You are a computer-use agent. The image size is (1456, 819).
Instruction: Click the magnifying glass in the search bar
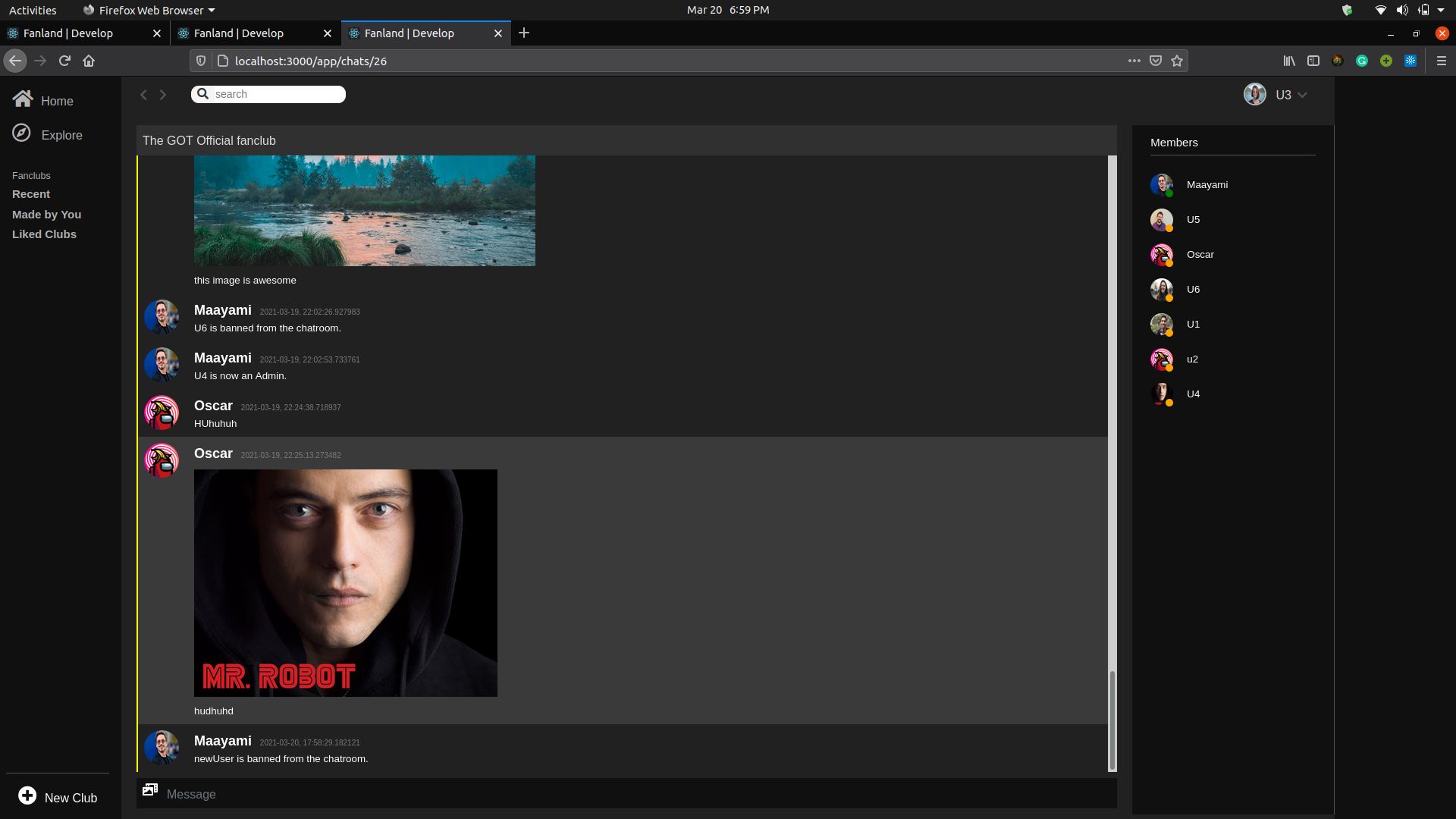coord(202,93)
